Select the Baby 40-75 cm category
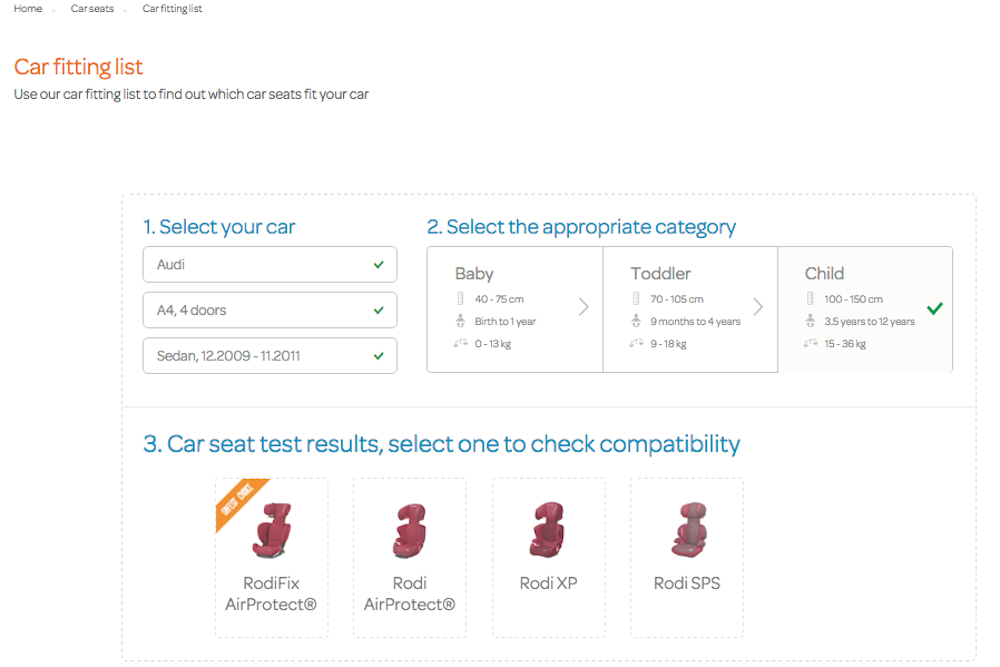Image resolution: width=1000 pixels, height=667 pixels. point(515,309)
